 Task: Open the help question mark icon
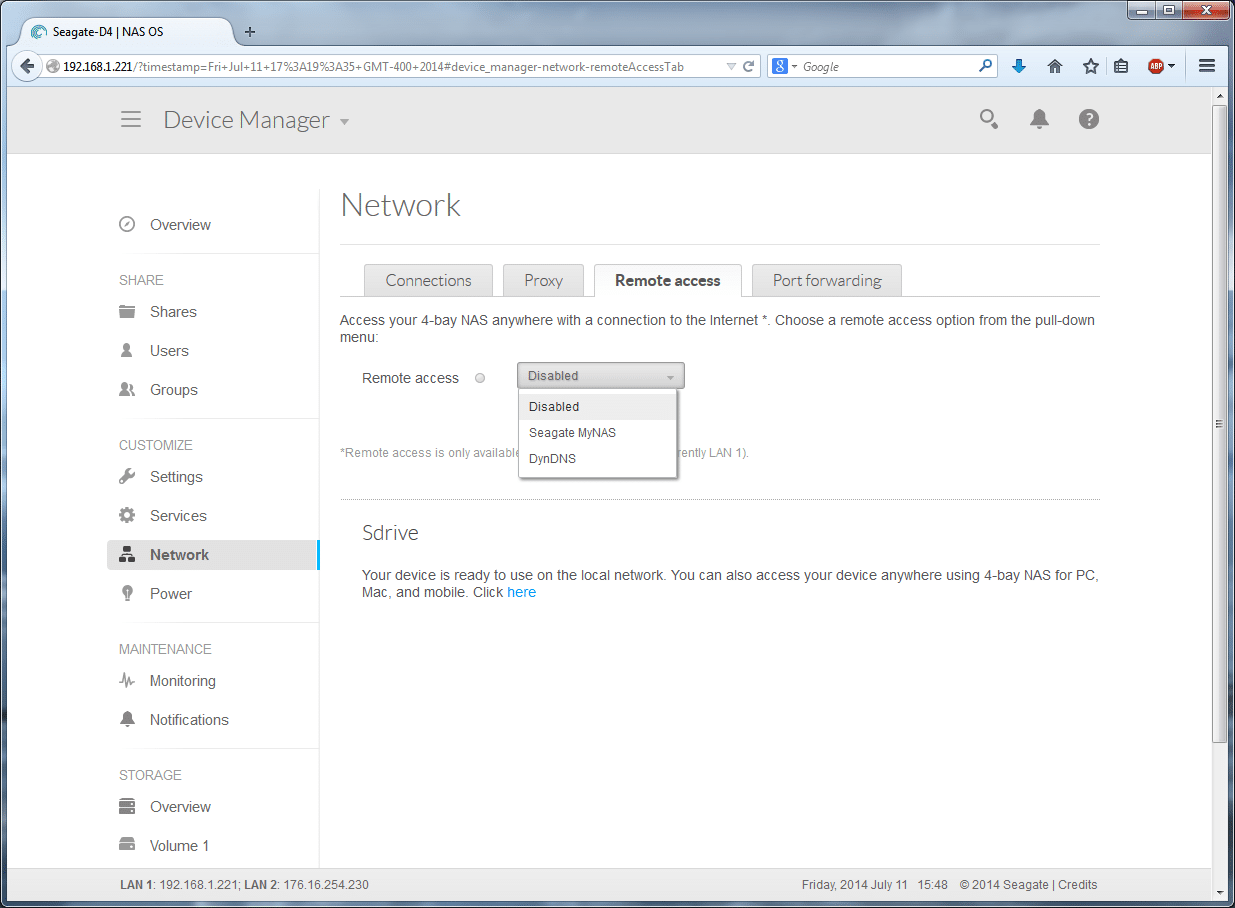(1089, 120)
